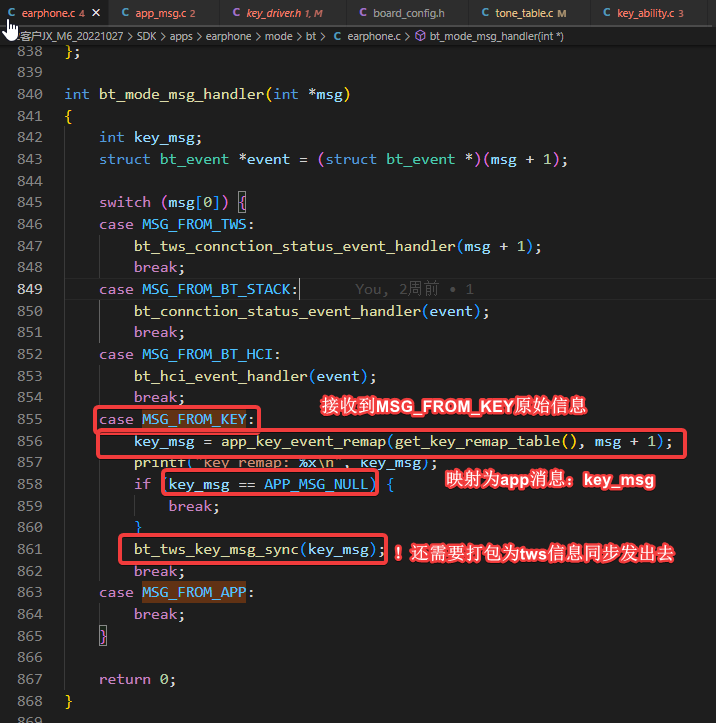Viewport: 716px width, 723px height.
Task: Click 'MSG_FROM_BT_STACK' case label
Action: coord(216,289)
